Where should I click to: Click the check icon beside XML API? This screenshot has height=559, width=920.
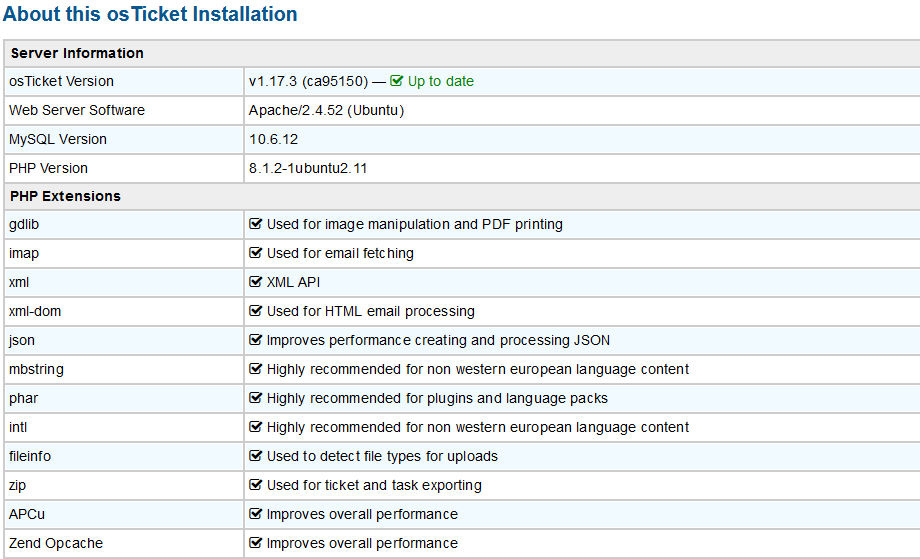[256, 282]
